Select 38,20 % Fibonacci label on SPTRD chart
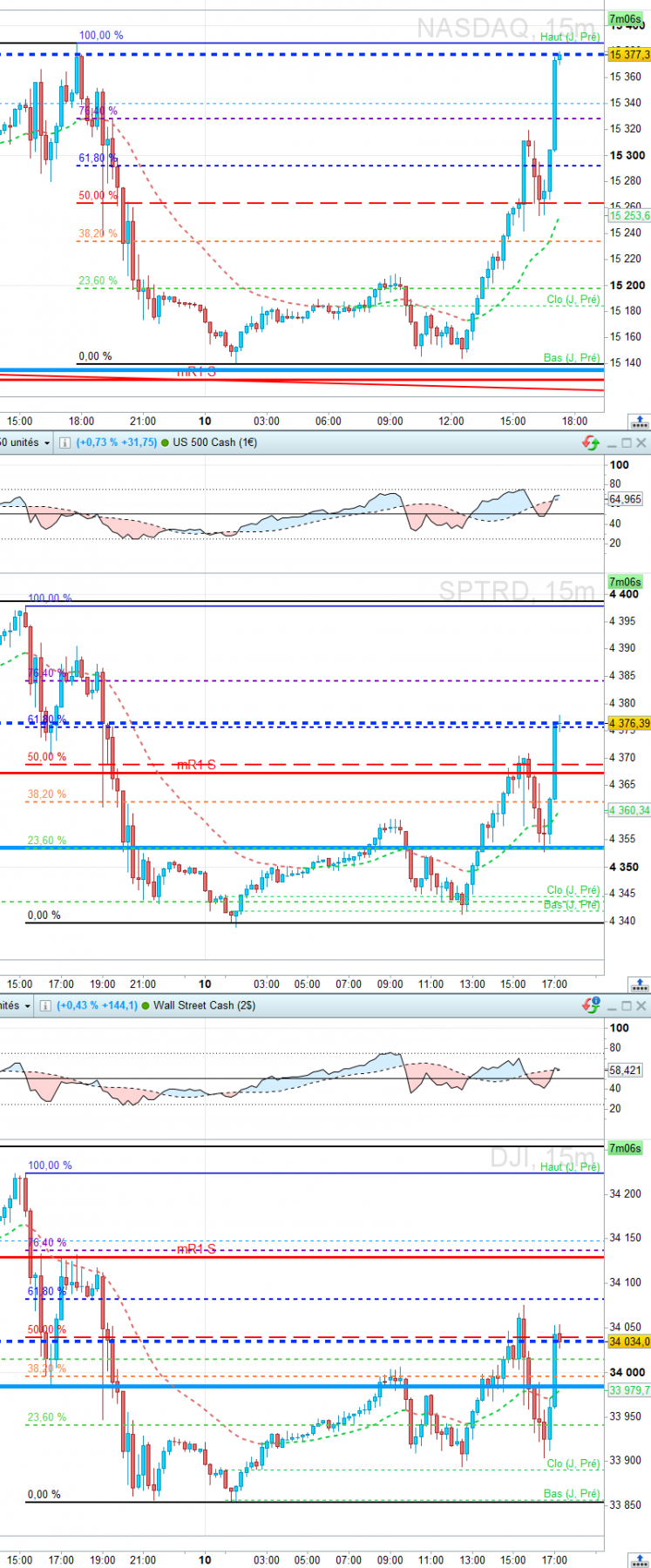 (47, 794)
